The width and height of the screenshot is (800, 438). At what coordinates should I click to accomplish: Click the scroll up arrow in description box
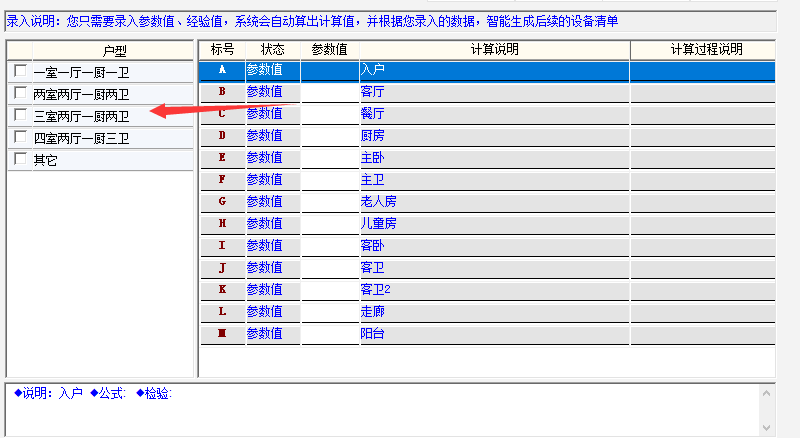pyautogui.click(x=766, y=393)
